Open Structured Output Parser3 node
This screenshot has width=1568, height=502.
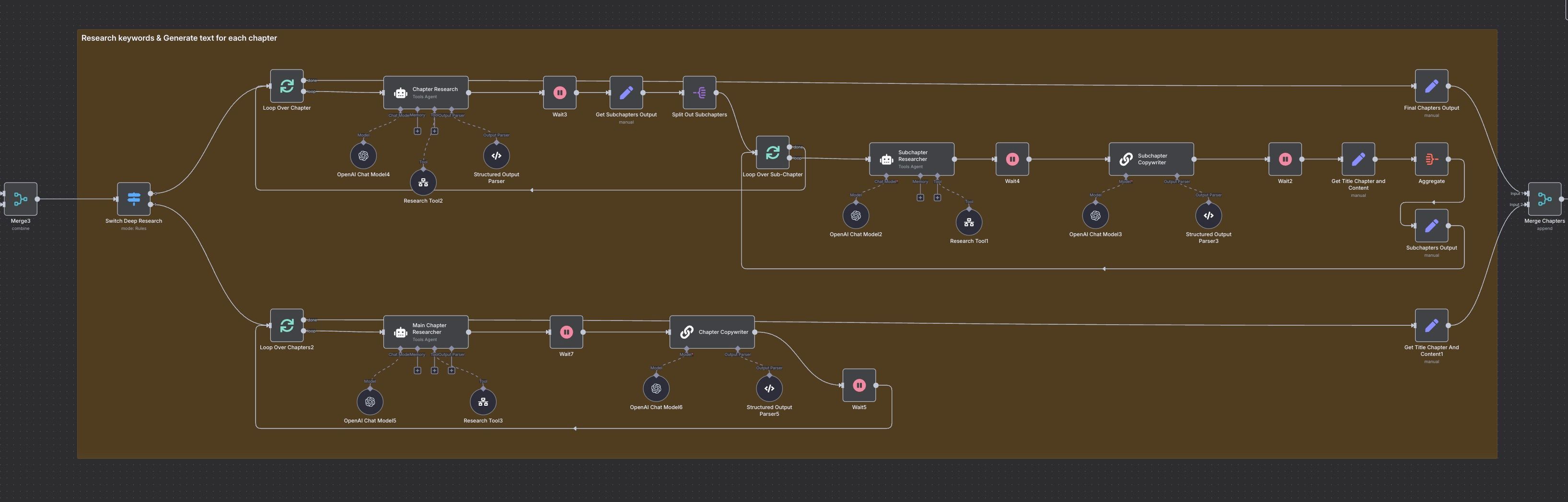[1209, 216]
